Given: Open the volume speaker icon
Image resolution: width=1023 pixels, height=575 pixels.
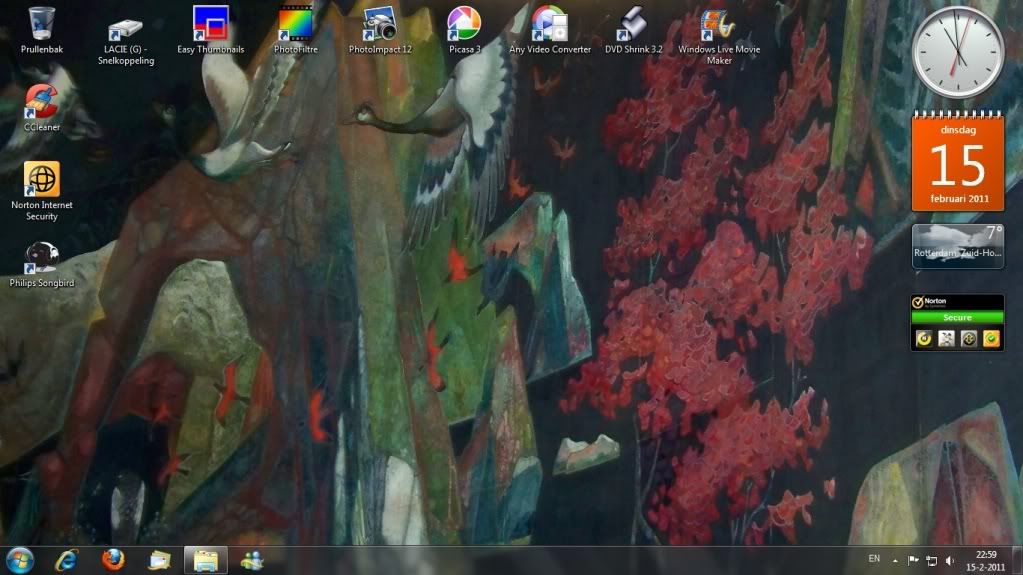Looking at the screenshot, I should [950, 561].
